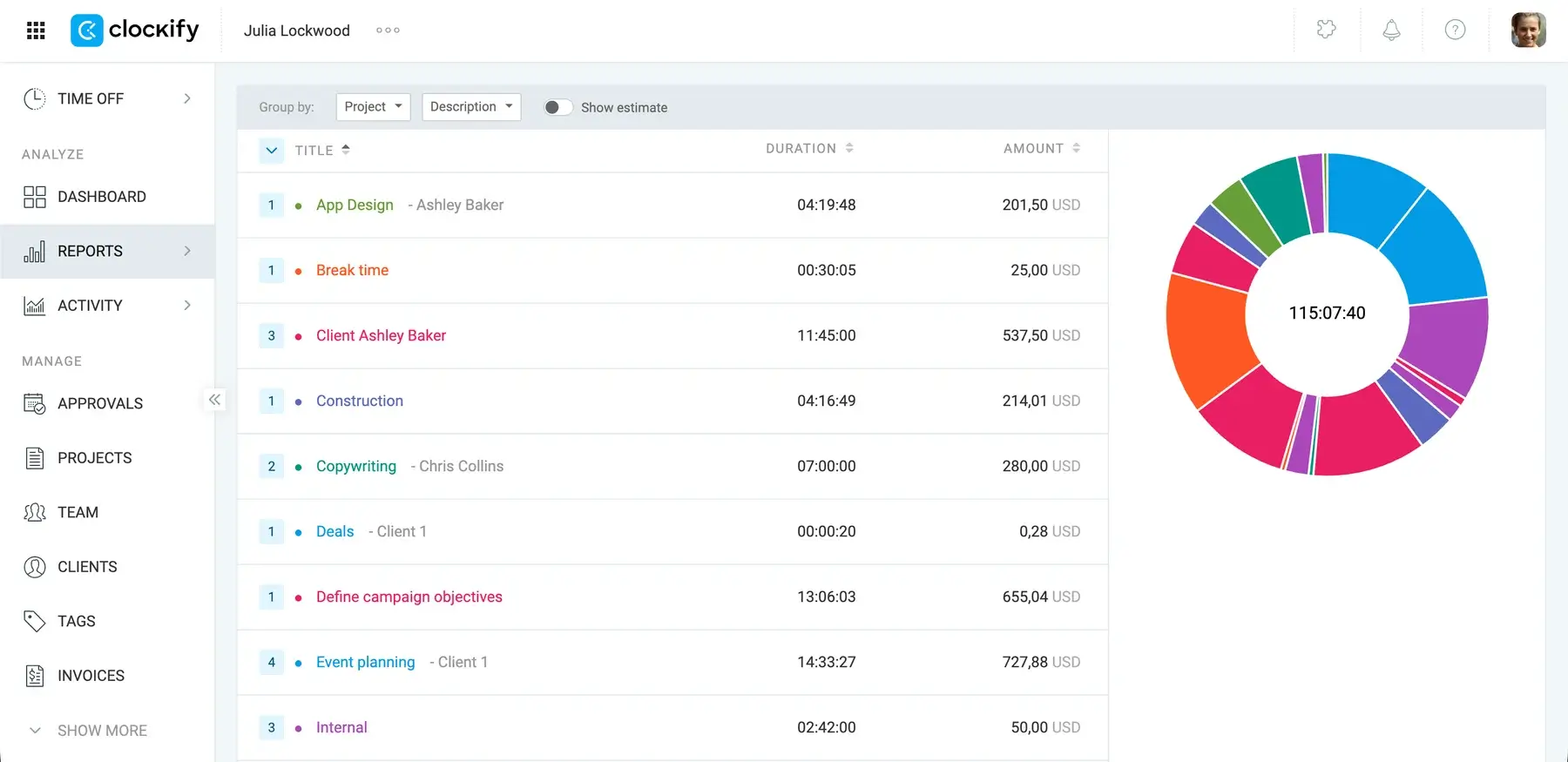This screenshot has height=762, width=1568.
Task: Expand the Reports submenu arrow
Action: 186,251
